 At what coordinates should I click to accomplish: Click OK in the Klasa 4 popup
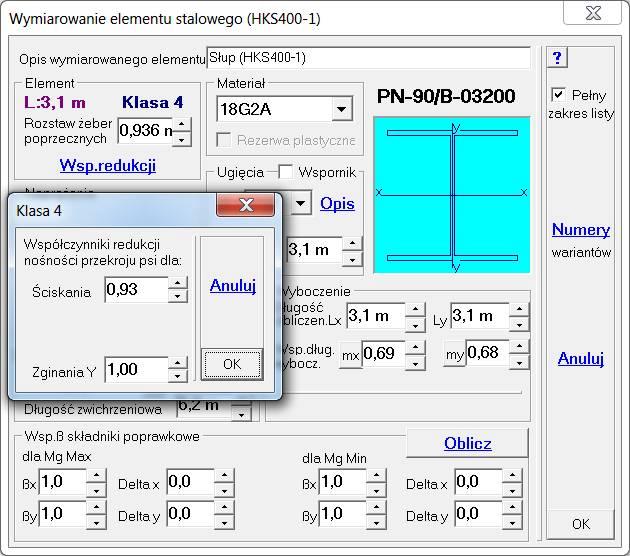click(232, 364)
